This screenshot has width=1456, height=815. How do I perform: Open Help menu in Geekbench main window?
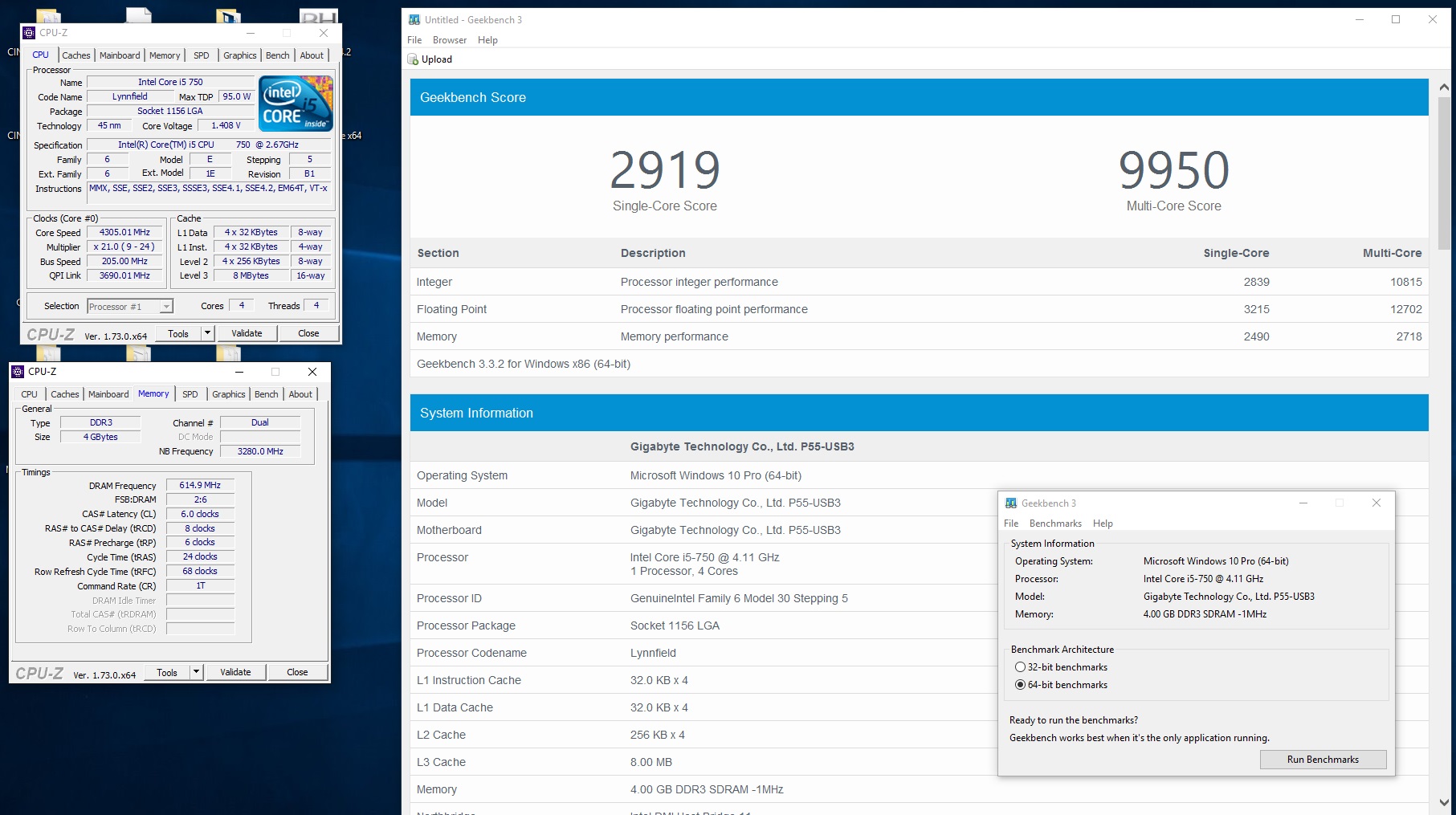[x=487, y=40]
